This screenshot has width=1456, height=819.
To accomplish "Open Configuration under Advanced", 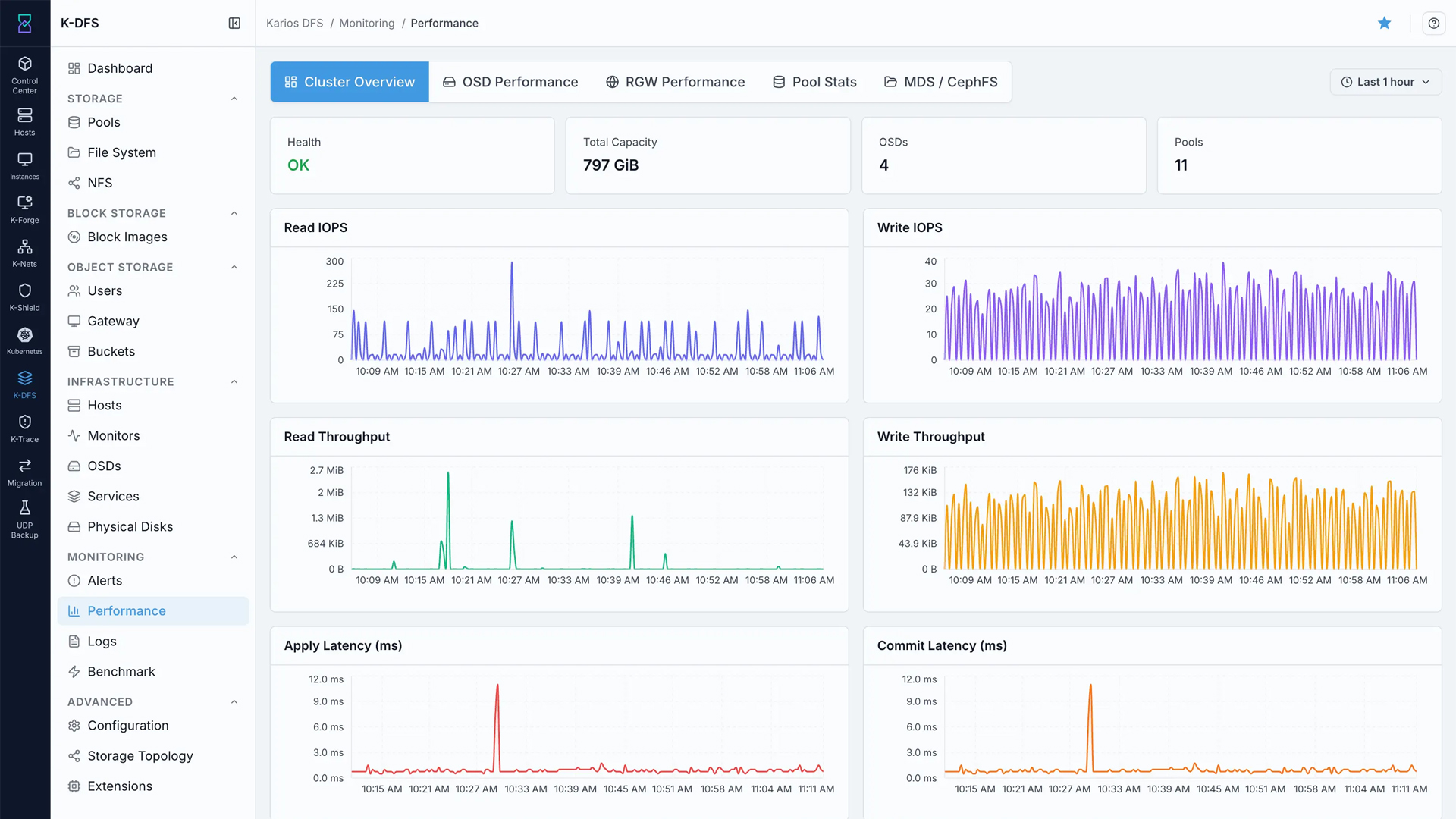I will point(153,725).
